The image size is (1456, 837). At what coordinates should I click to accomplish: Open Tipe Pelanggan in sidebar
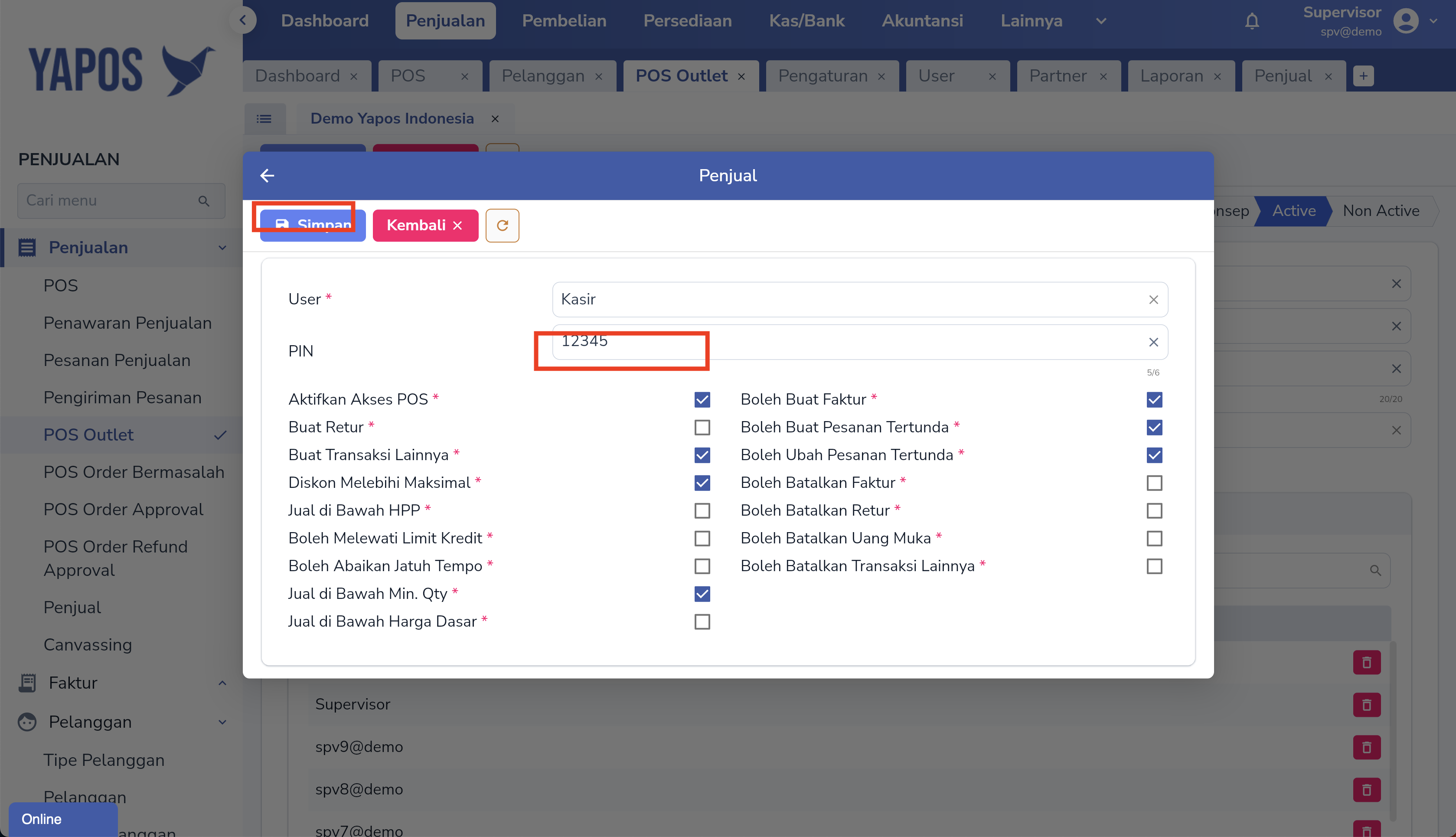tap(104, 760)
